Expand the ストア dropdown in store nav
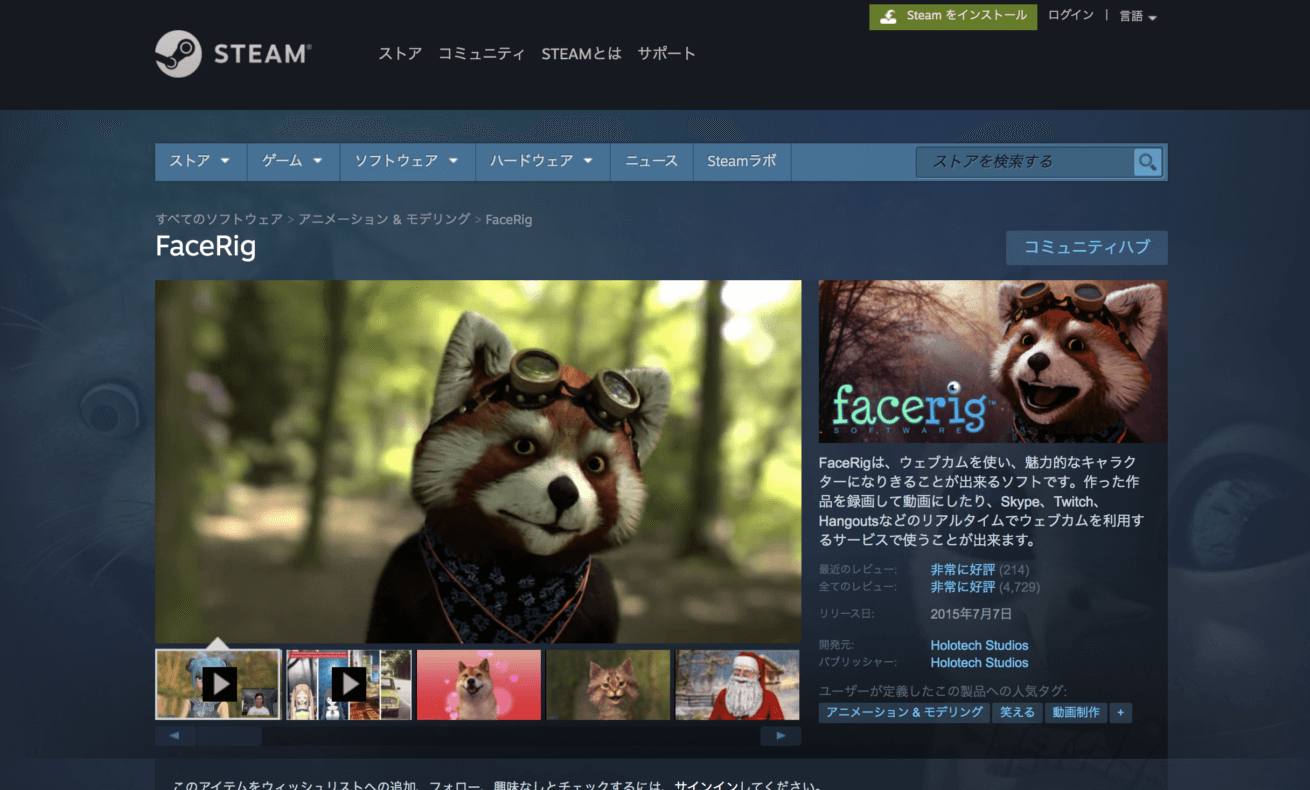This screenshot has height=790, width=1310. [x=200, y=161]
